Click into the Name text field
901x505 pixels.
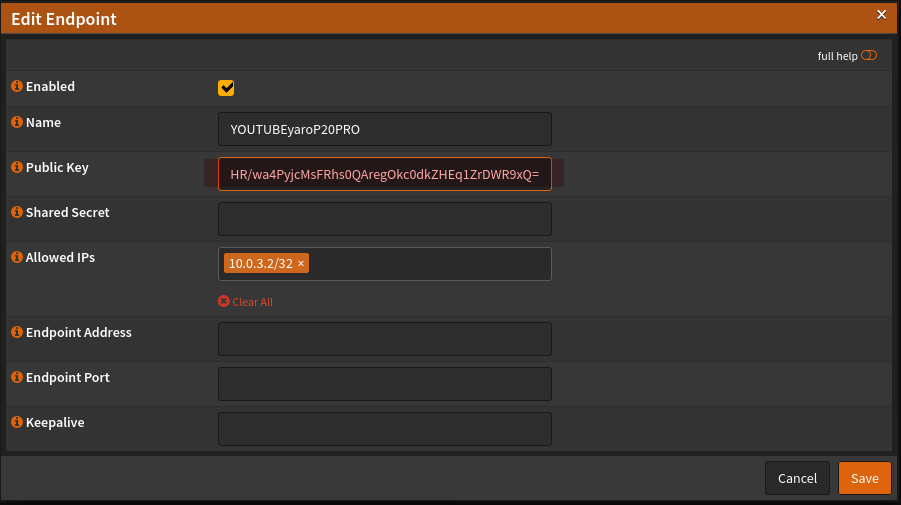(x=384, y=129)
